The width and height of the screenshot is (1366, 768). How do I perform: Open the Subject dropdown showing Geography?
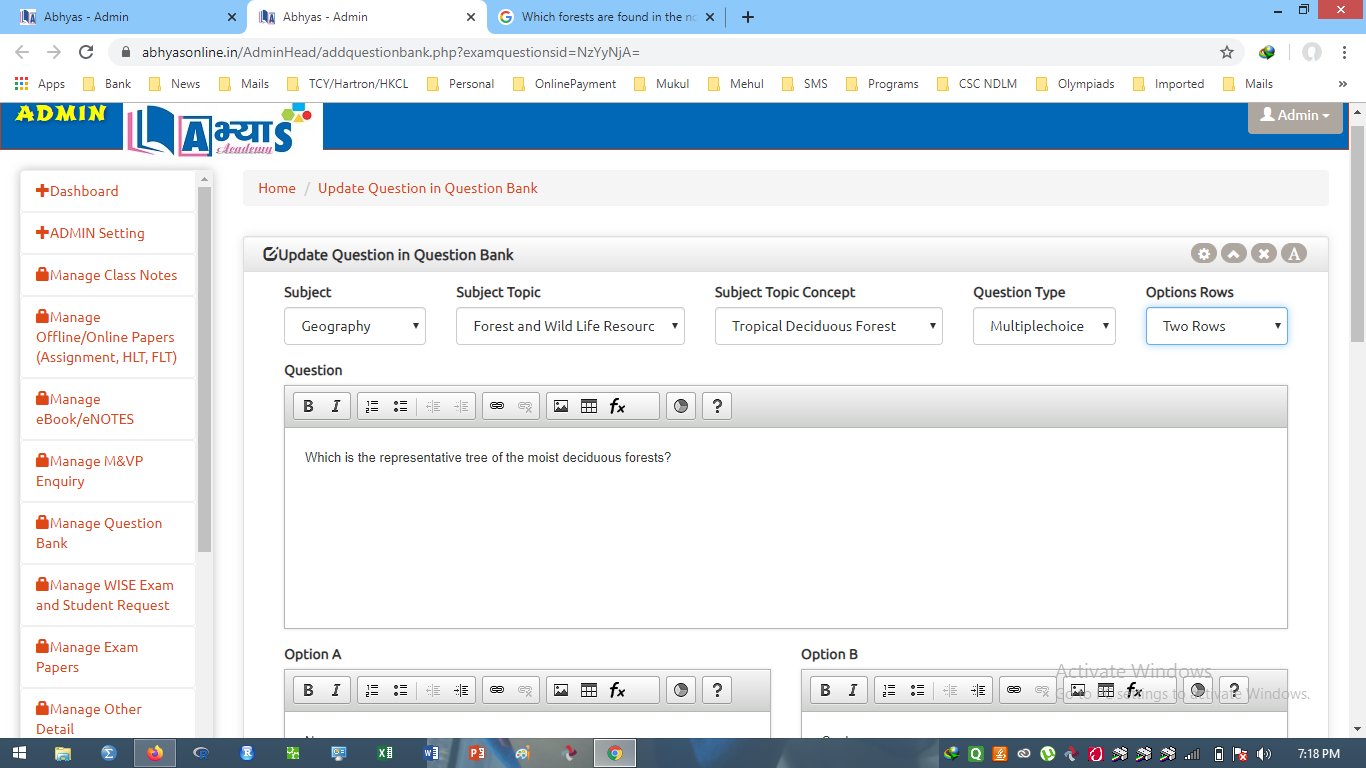pyautogui.click(x=355, y=326)
